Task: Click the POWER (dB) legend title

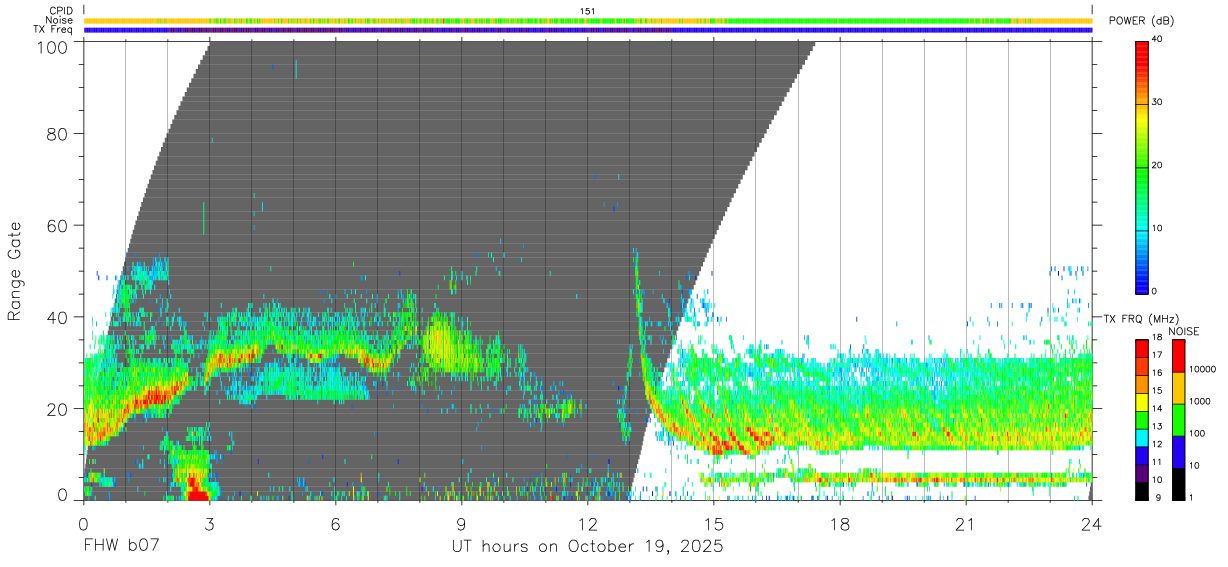Action: point(1141,21)
